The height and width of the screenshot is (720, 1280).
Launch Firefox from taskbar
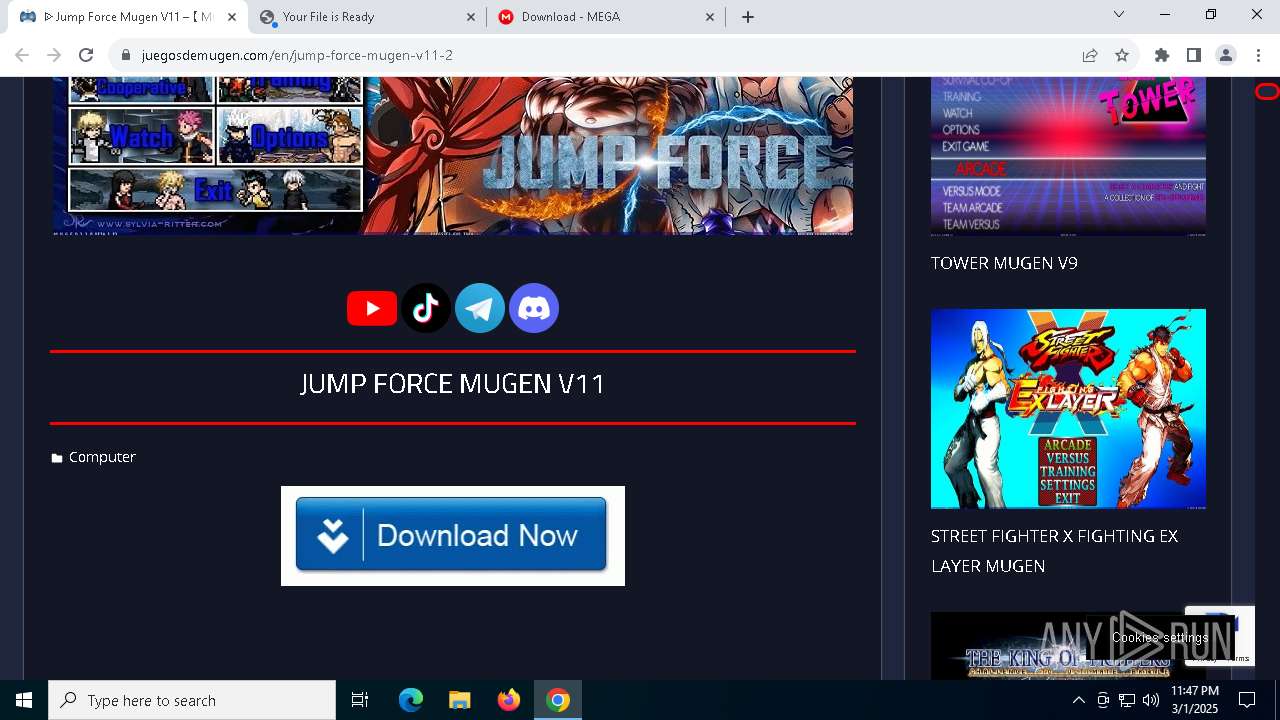click(509, 700)
